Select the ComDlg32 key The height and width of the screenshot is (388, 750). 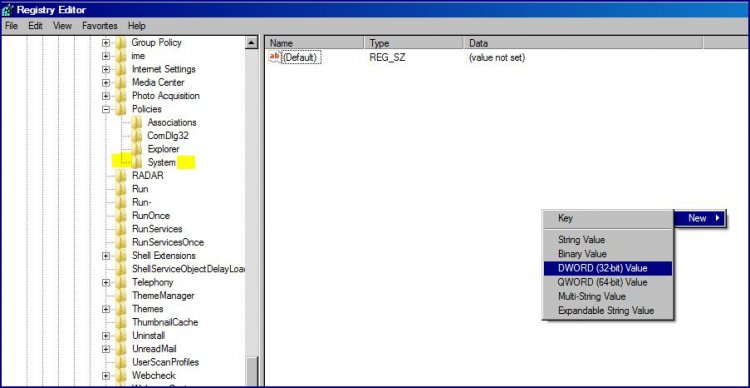coord(167,136)
